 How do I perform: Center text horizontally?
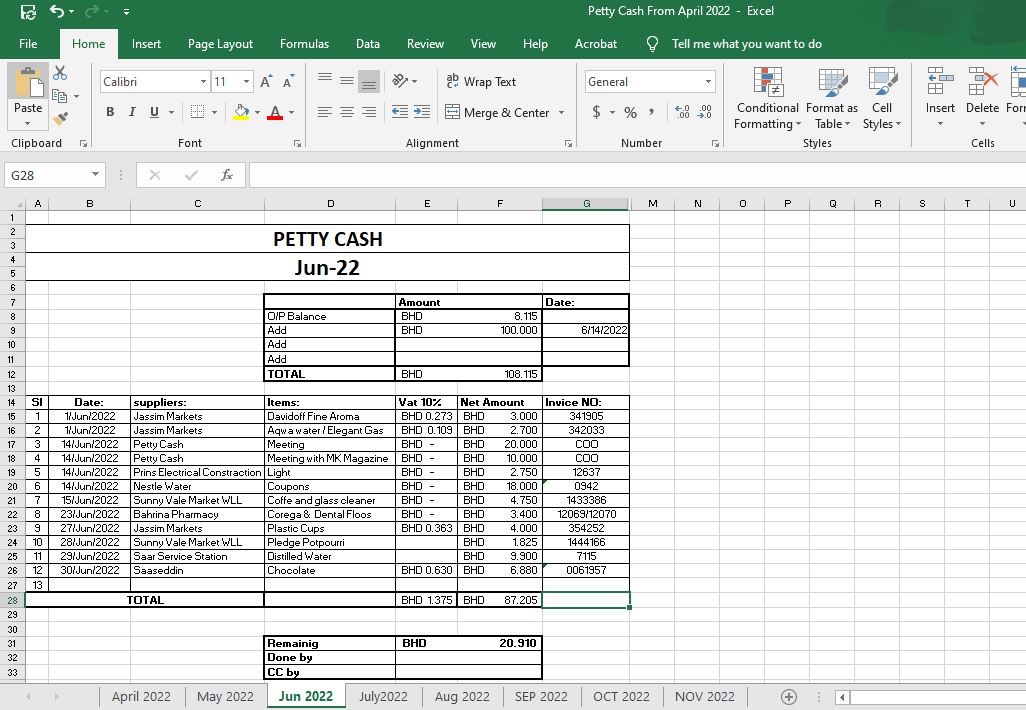click(347, 112)
